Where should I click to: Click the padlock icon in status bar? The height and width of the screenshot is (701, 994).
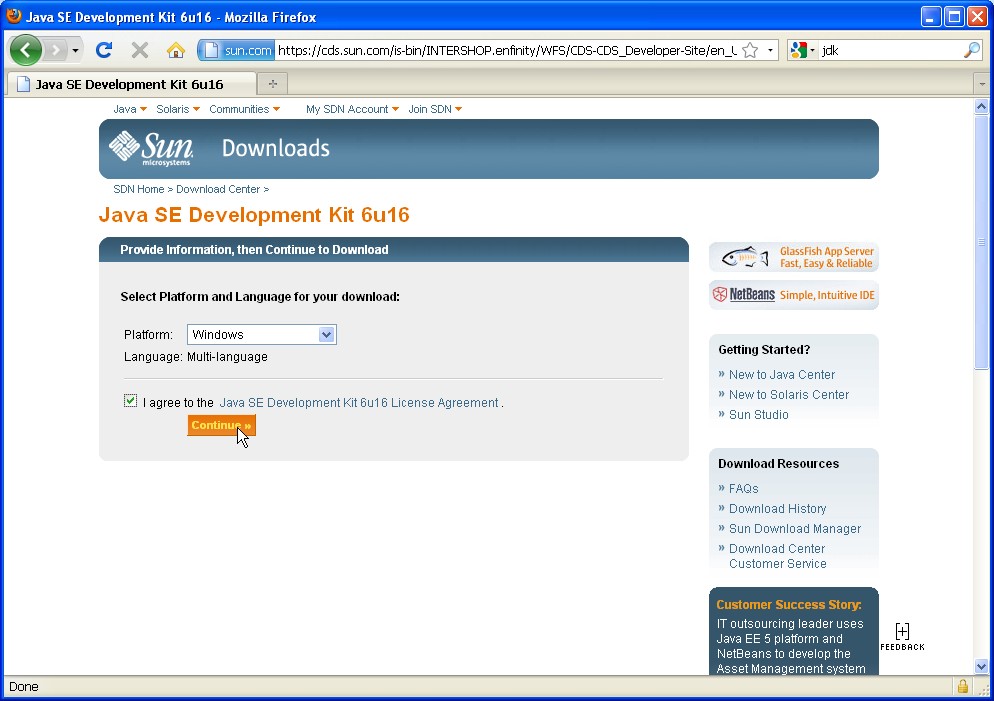[962, 686]
